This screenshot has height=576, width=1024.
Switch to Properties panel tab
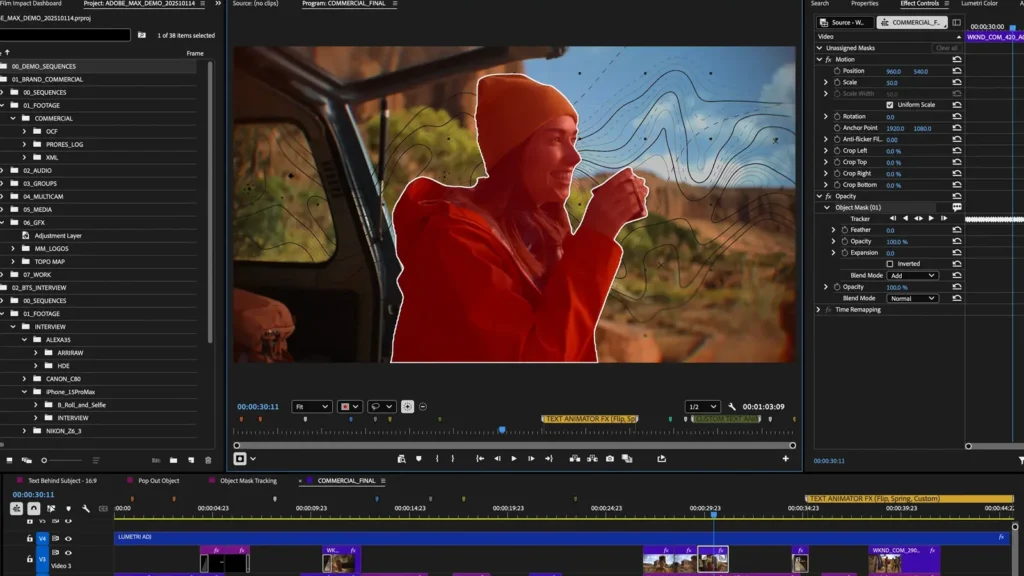864,4
